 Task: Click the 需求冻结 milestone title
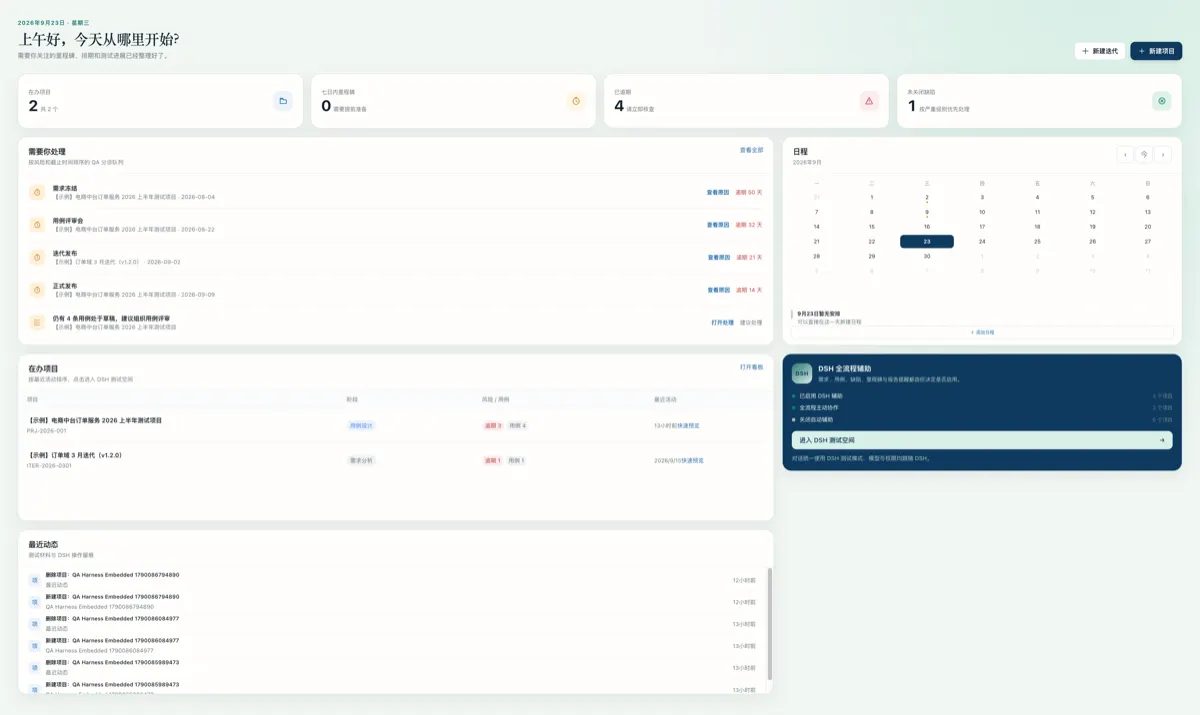65,188
